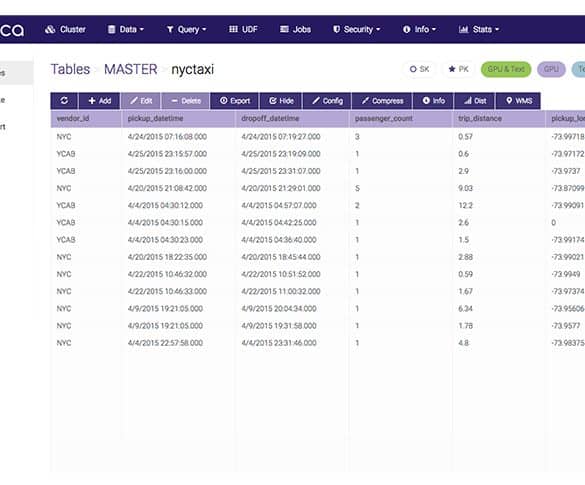The width and height of the screenshot is (585, 485).
Task: Select pickup cell 4/20/2015 21:08:42.000
Action: point(167,188)
